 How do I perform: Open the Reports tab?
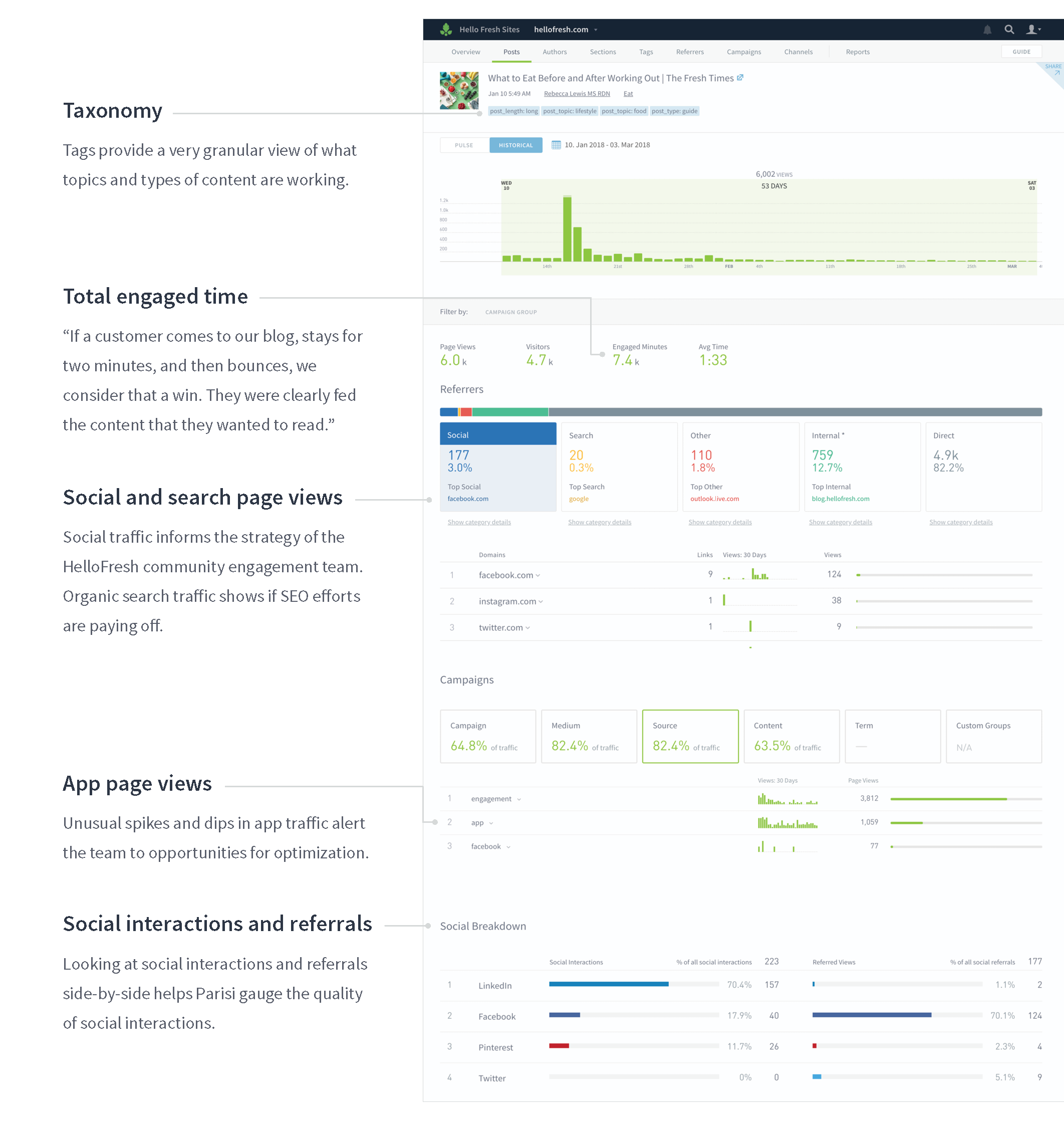[858, 52]
